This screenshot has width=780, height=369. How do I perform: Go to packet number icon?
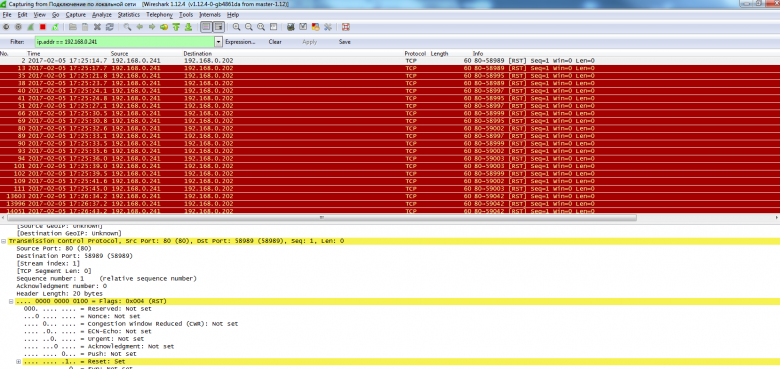[x=164, y=27]
